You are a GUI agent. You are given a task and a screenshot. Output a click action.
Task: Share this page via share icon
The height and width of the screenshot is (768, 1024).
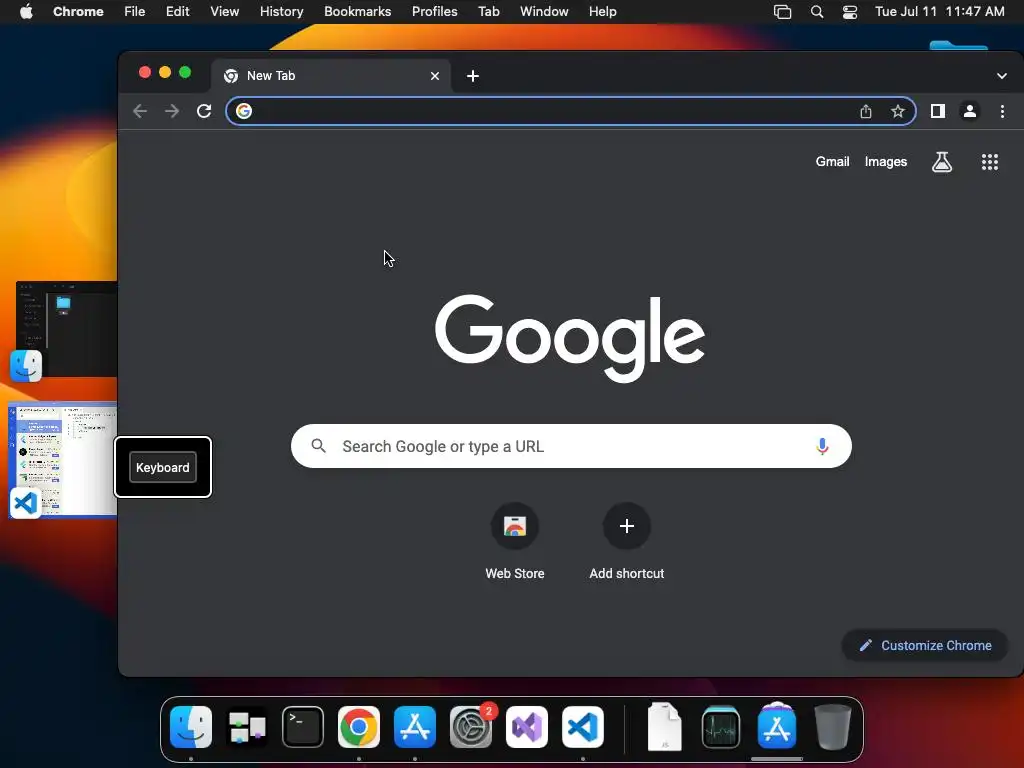[x=866, y=111]
